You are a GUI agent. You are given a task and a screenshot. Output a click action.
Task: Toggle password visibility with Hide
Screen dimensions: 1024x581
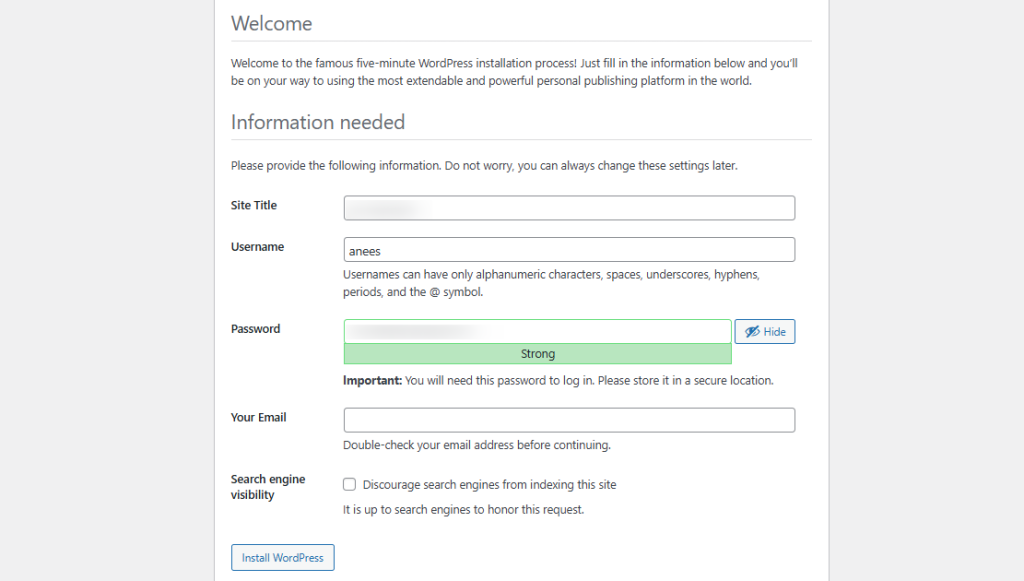(x=765, y=331)
